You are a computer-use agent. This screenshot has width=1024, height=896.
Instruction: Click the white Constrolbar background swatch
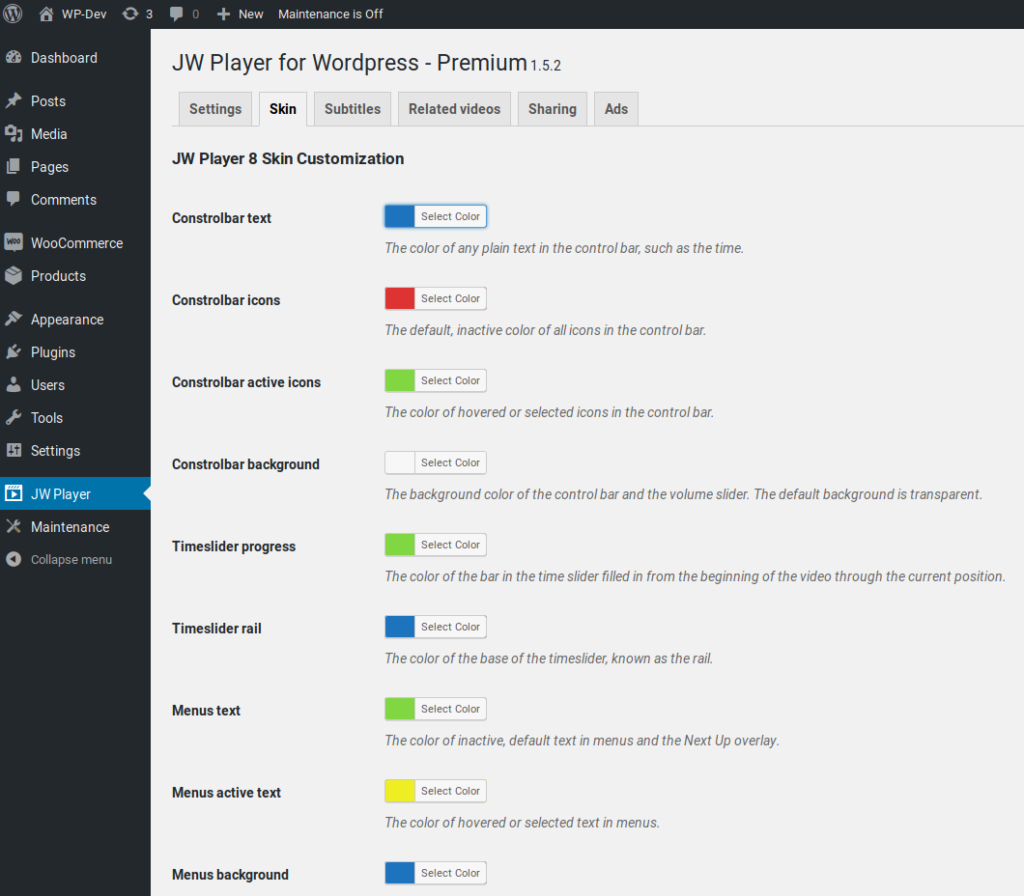(400, 462)
